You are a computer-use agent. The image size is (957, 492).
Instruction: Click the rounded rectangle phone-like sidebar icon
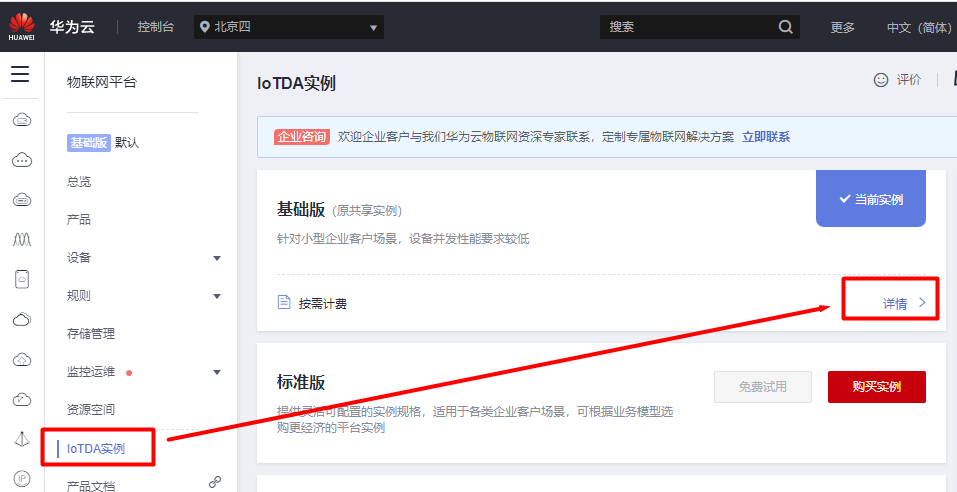click(x=22, y=279)
